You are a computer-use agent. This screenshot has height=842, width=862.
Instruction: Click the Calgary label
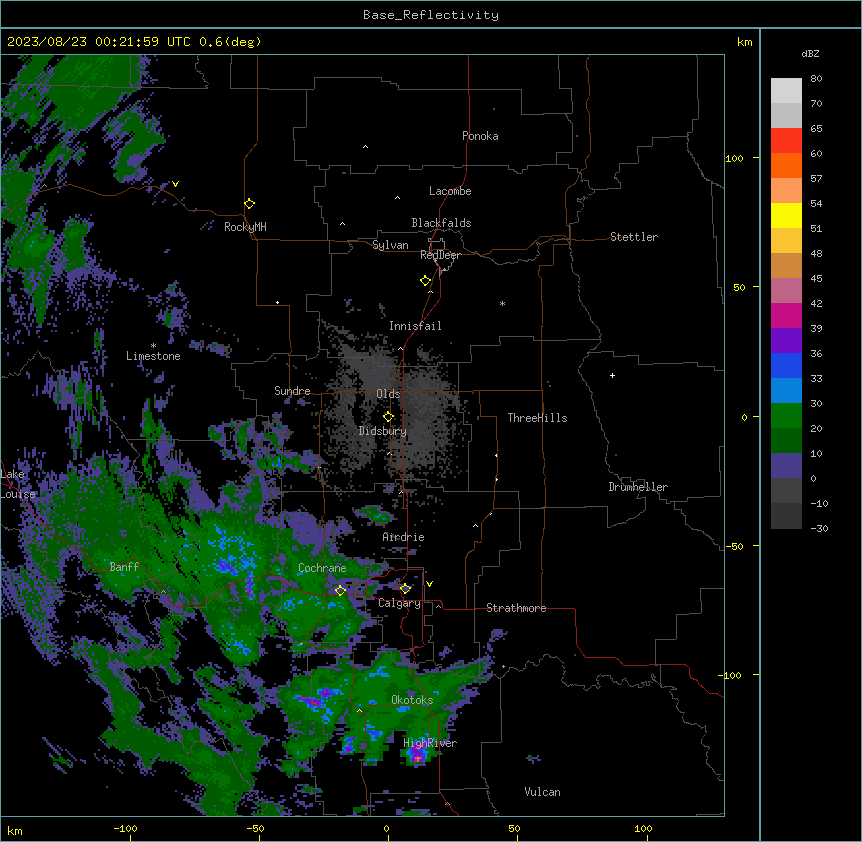[x=400, y=603]
